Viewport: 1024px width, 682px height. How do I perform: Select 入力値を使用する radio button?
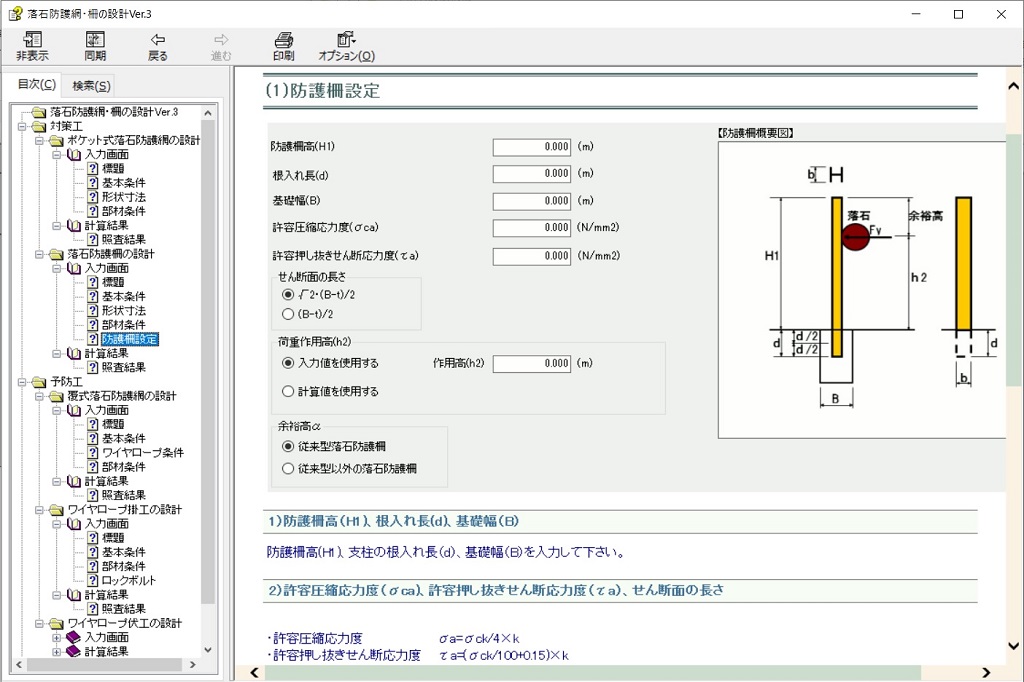288,363
